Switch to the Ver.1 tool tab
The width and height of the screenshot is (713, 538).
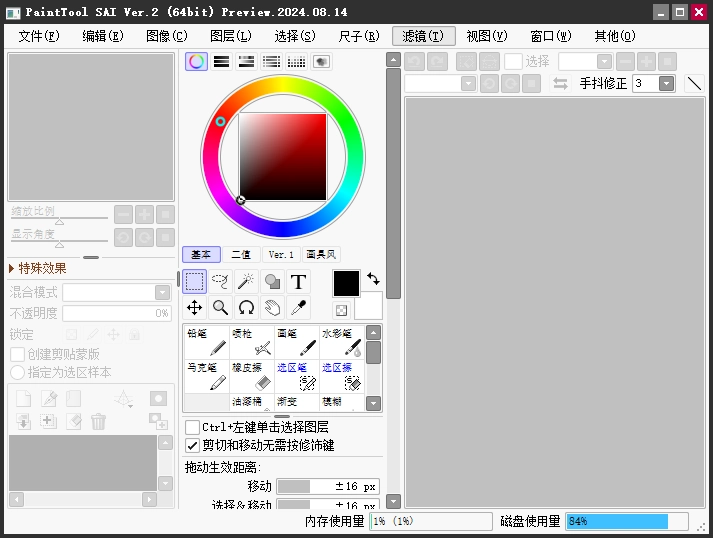coord(281,255)
